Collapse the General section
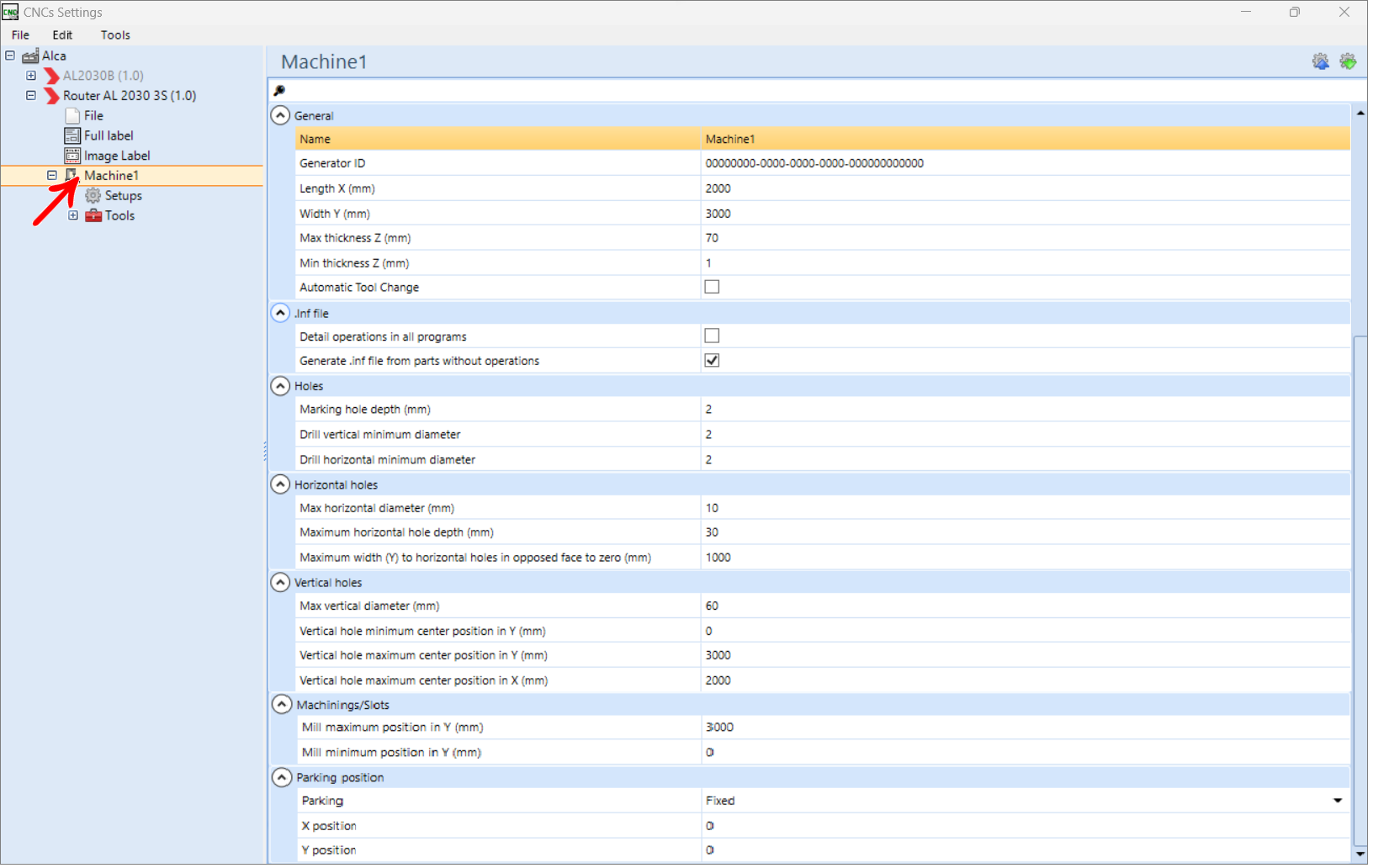1373x868 pixels. click(282, 116)
